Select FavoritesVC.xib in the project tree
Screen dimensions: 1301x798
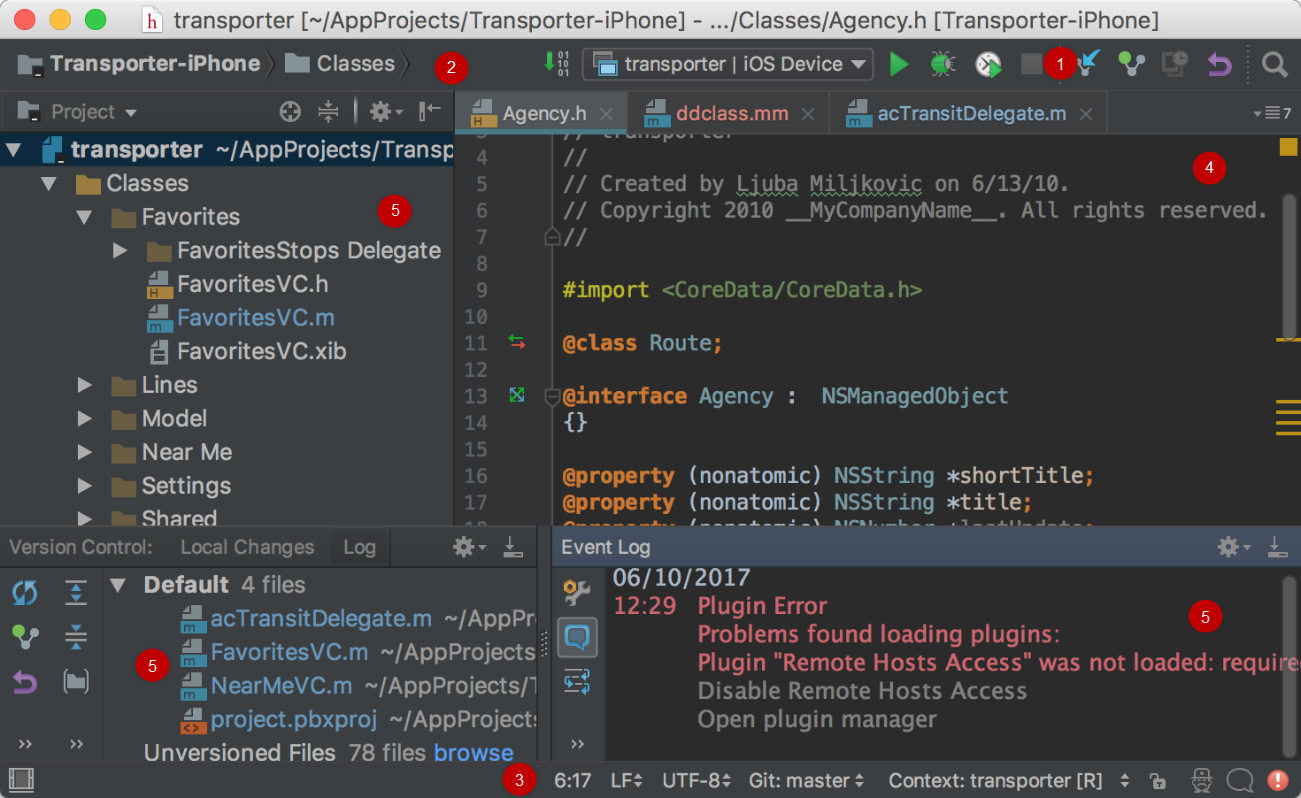coord(261,352)
